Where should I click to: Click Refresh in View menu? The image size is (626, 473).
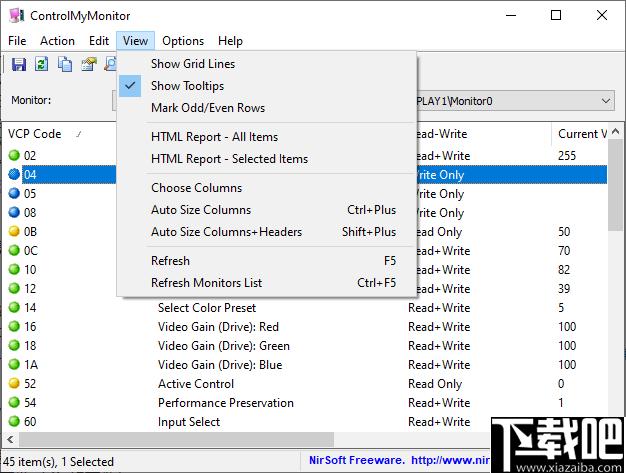[267, 261]
